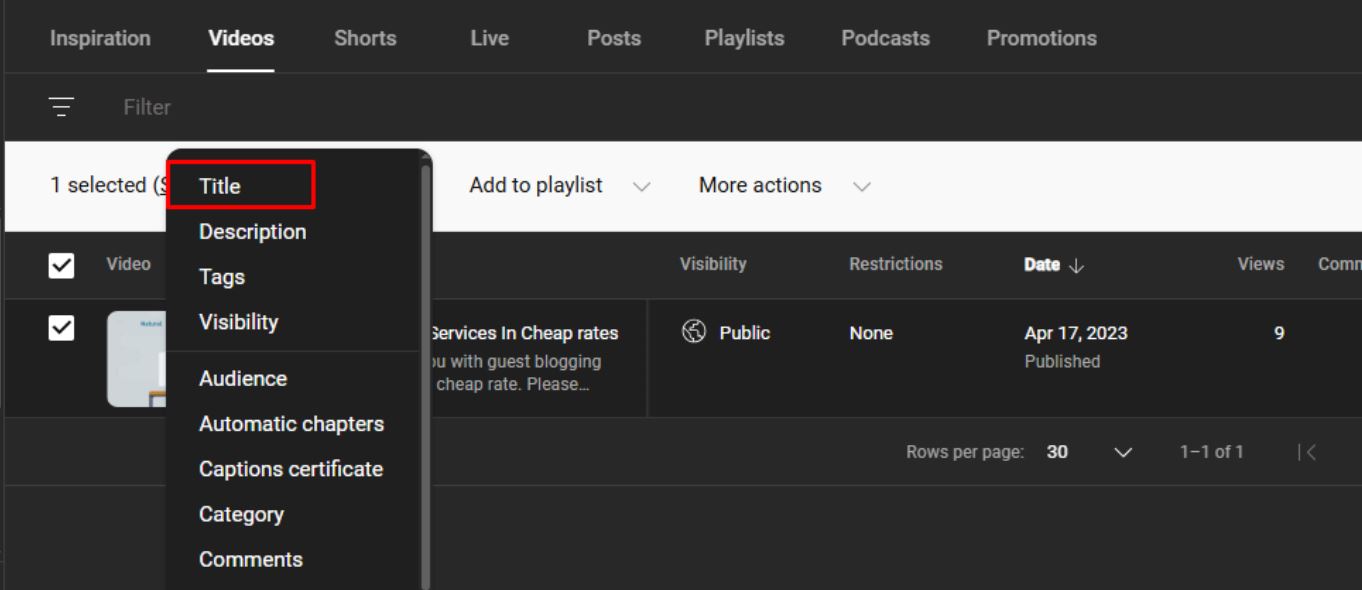Click the Date sort arrow icon
Image resolution: width=1362 pixels, height=590 pixels.
pyautogui.click(x=1076, y=265)
